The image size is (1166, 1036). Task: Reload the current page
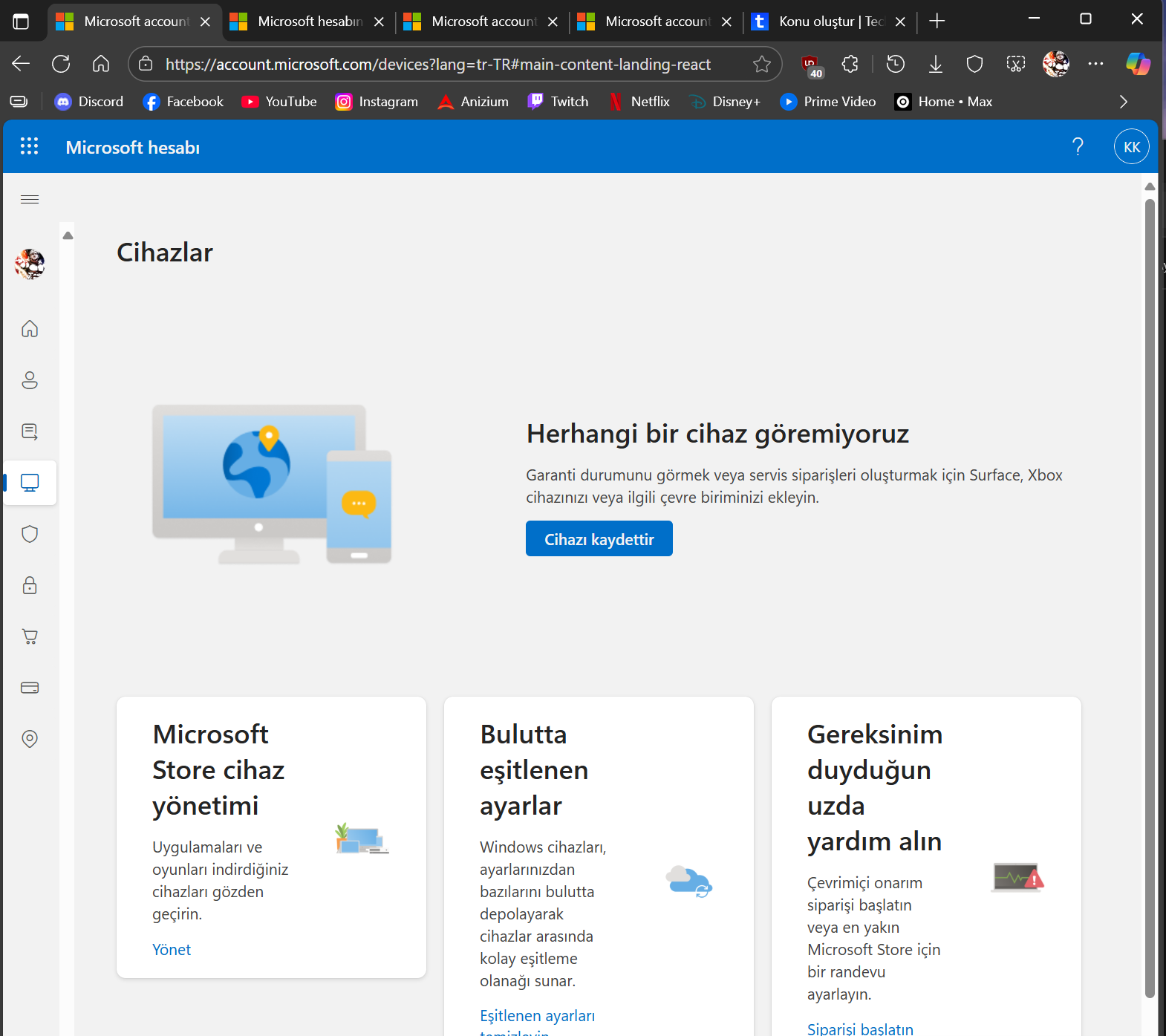61,64
